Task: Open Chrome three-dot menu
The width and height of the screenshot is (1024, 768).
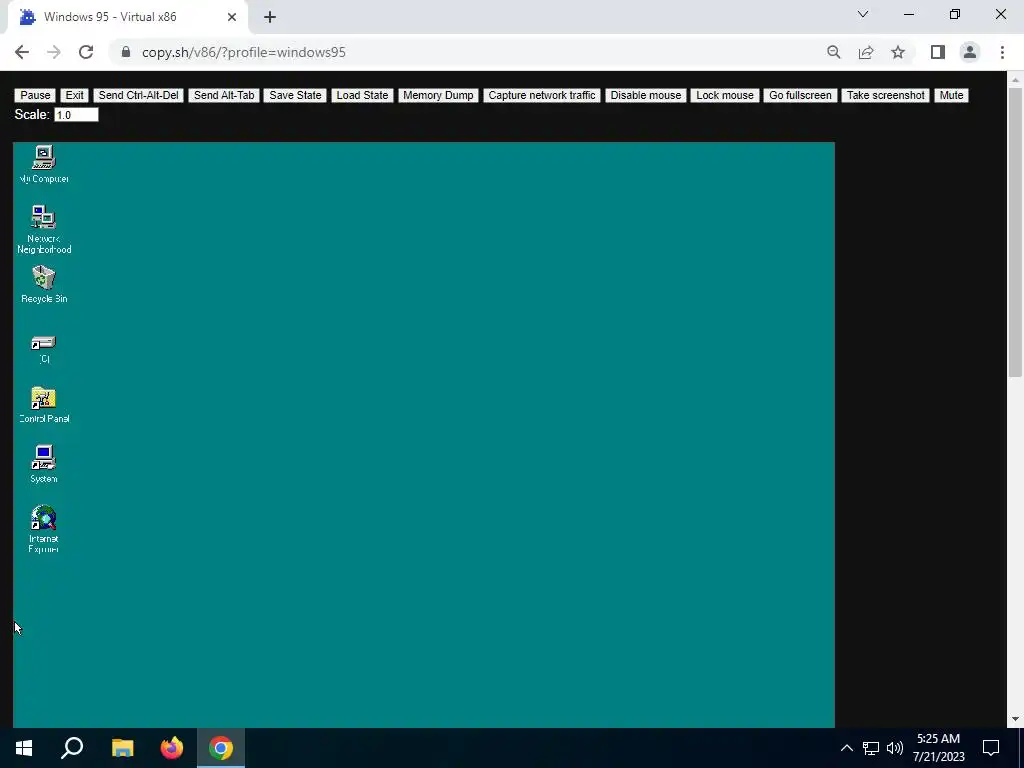Action: 1002,52
